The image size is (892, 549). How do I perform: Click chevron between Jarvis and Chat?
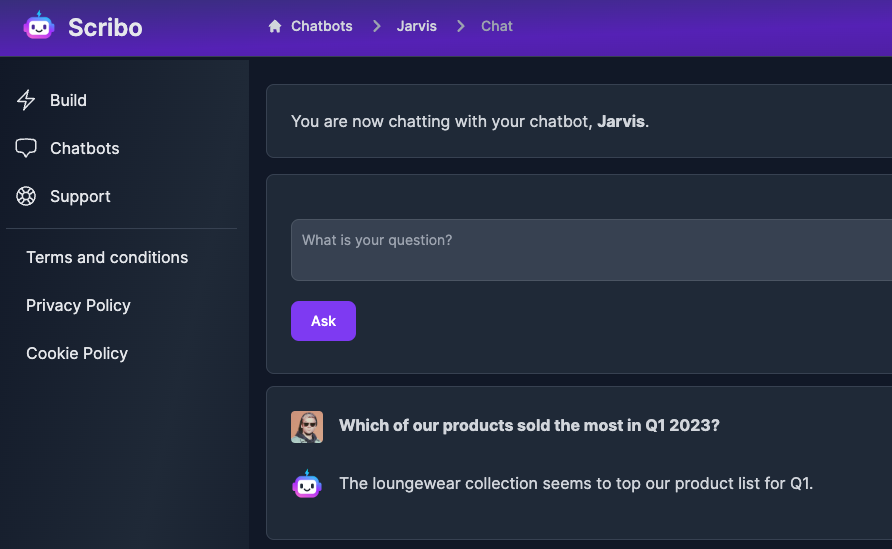coord(460,26)
